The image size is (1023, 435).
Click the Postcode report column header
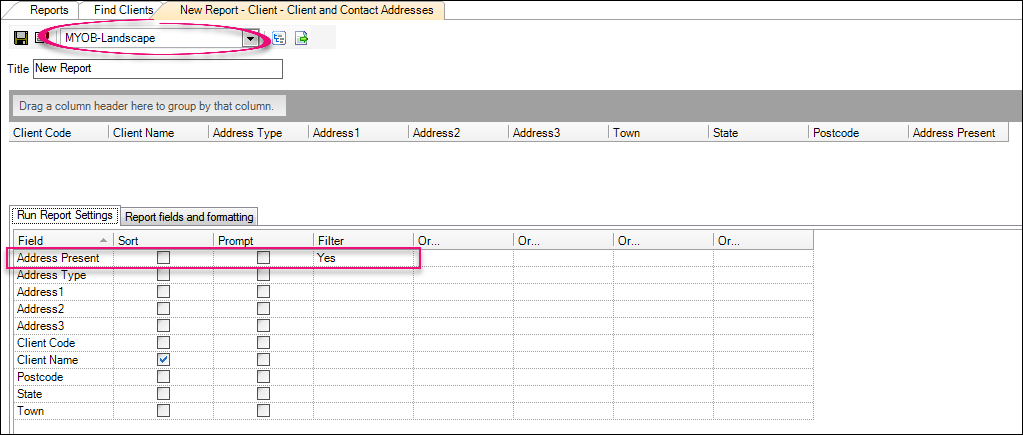pyautogui.click(x=857, y=133)
